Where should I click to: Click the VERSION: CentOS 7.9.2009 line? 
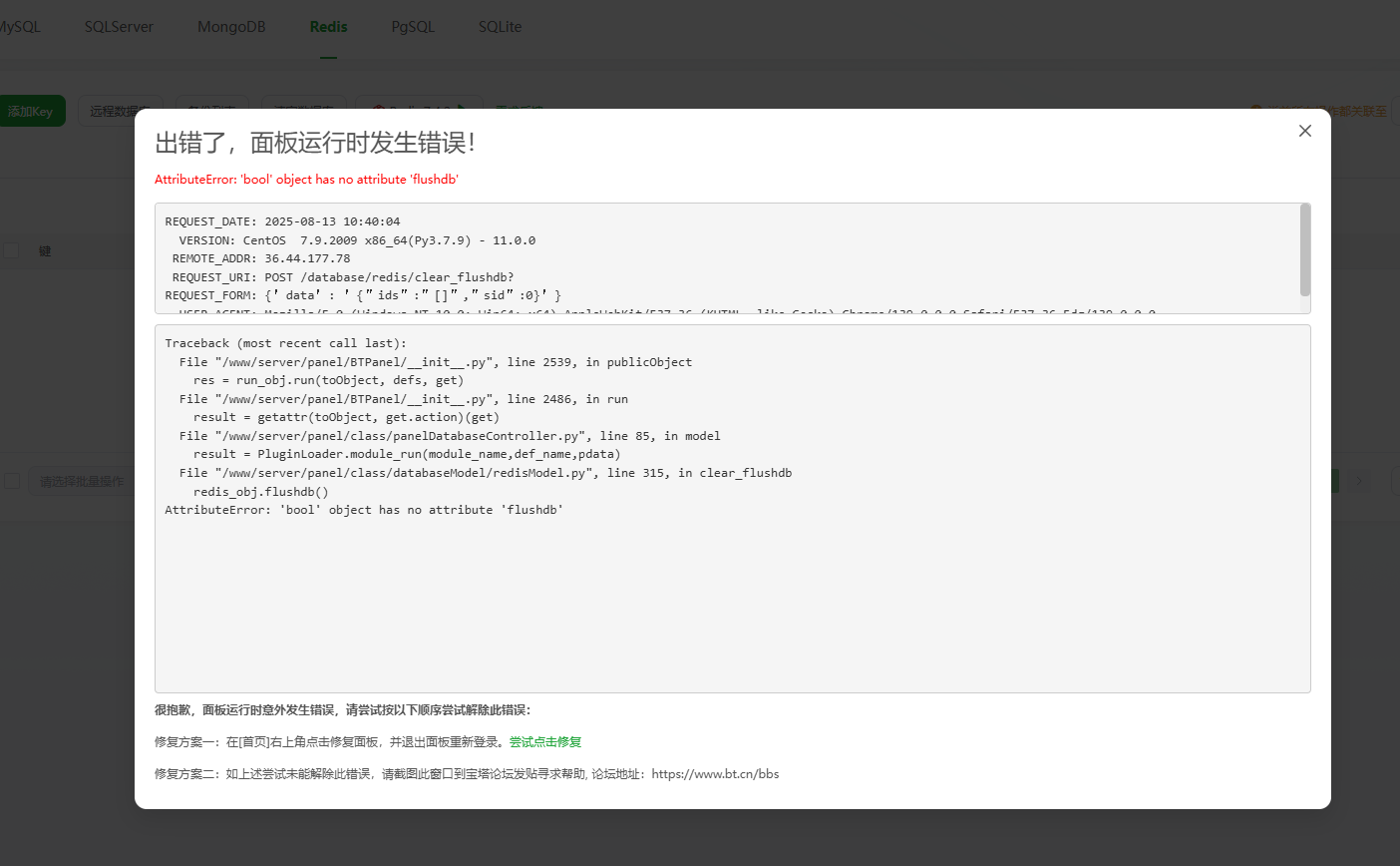[357, 240]
